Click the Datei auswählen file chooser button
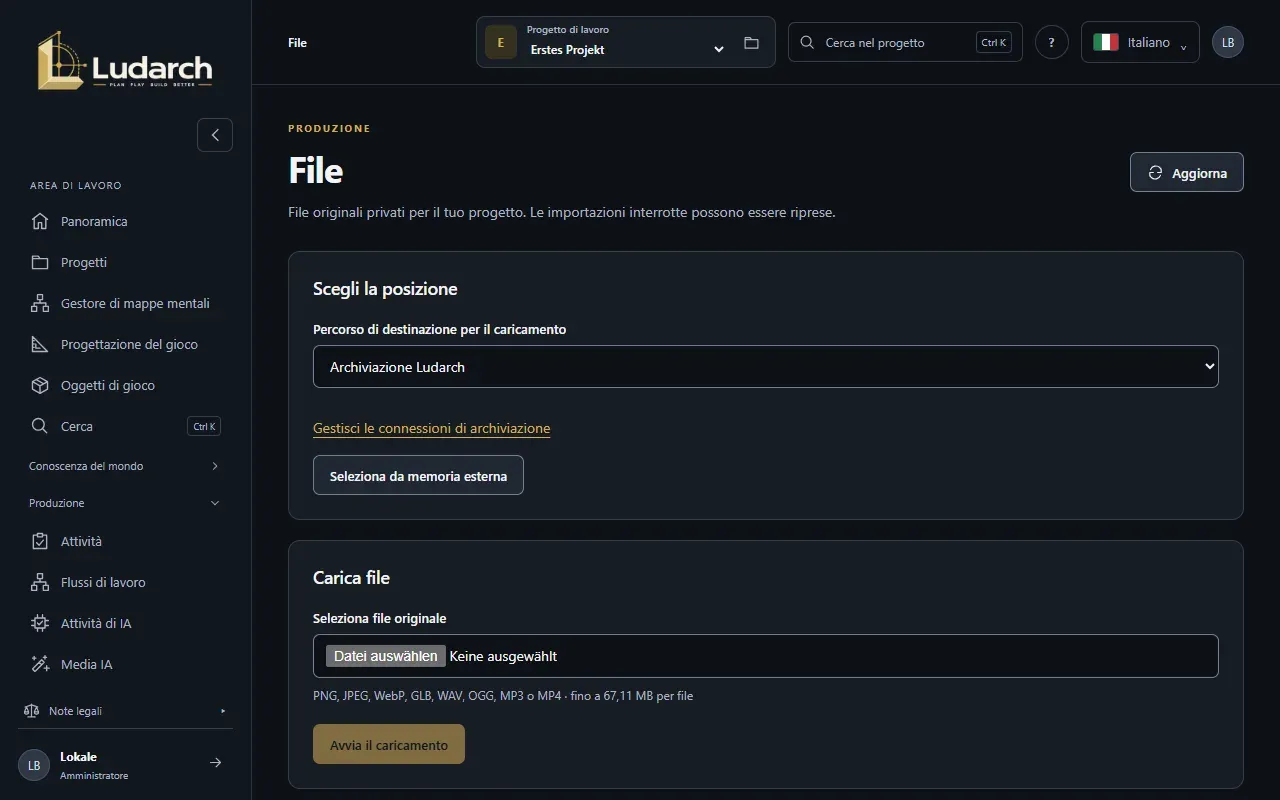 386,656
